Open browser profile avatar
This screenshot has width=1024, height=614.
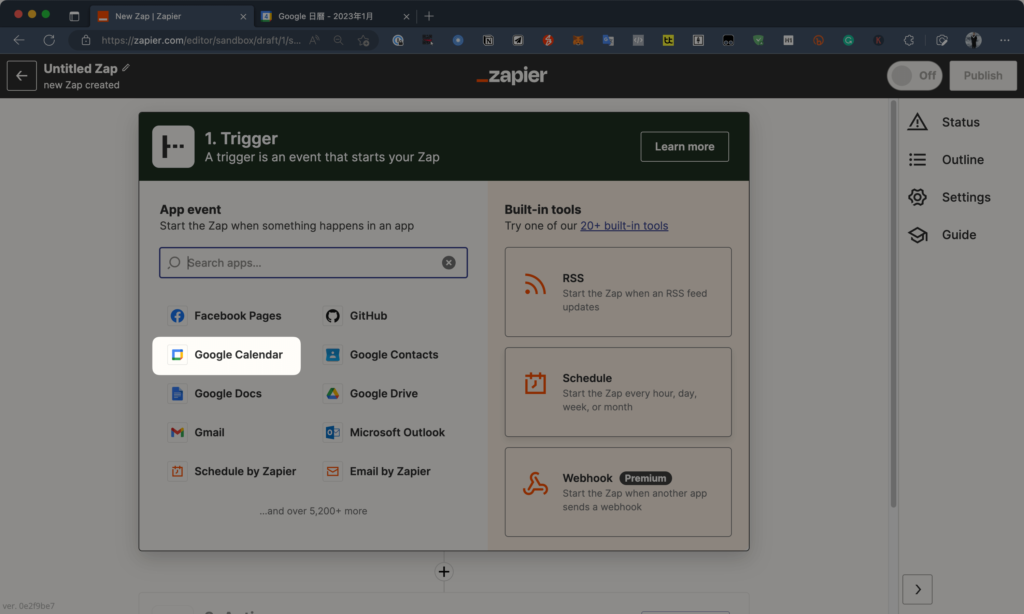pyautogui.click(x=973, y=40)
